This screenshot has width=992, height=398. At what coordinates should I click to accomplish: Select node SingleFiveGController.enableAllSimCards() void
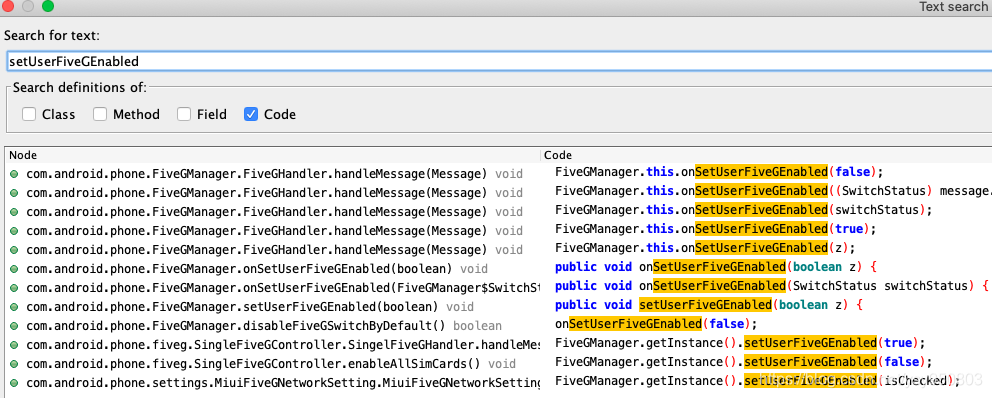click(x=271, y=363)
